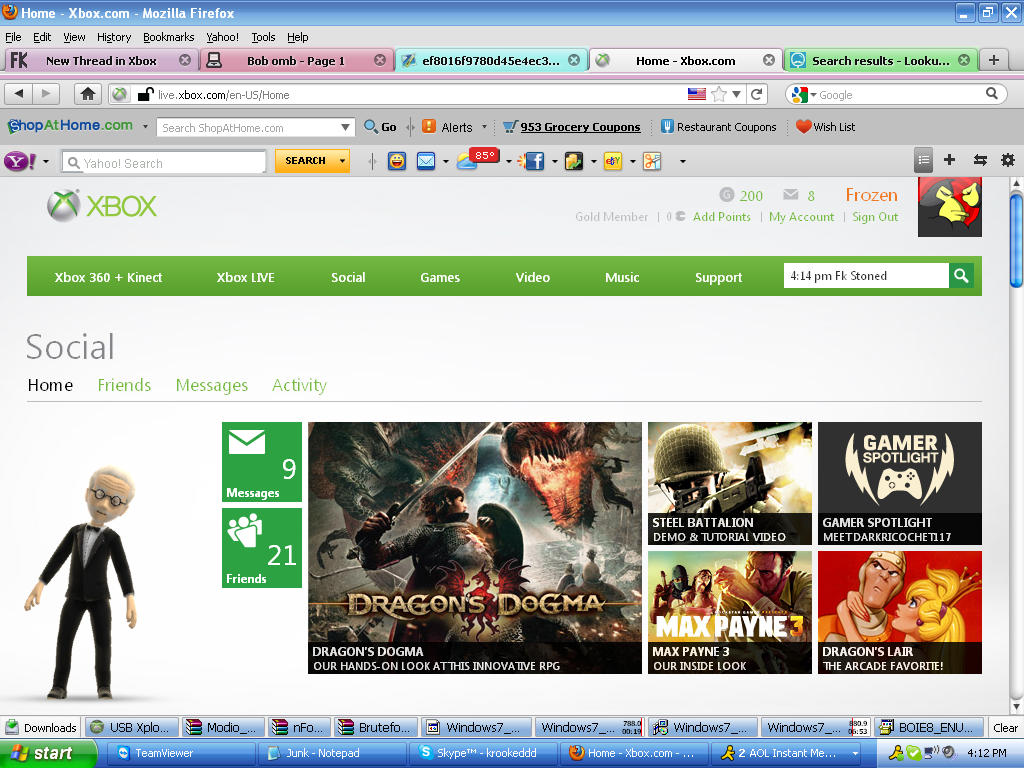
Task: Open the URL bar history dropdown arrow
Action: coord(737,94)
